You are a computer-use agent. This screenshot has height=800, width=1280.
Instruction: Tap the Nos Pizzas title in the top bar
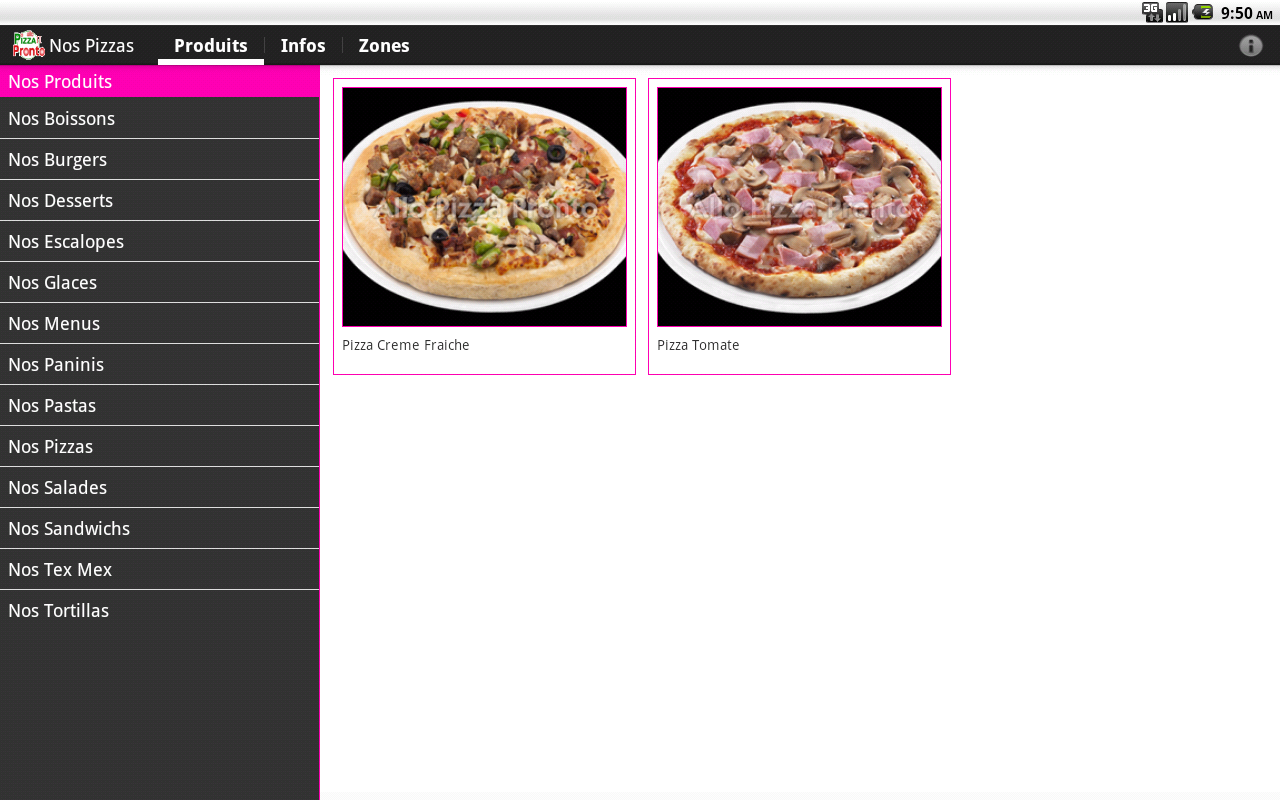92,46
